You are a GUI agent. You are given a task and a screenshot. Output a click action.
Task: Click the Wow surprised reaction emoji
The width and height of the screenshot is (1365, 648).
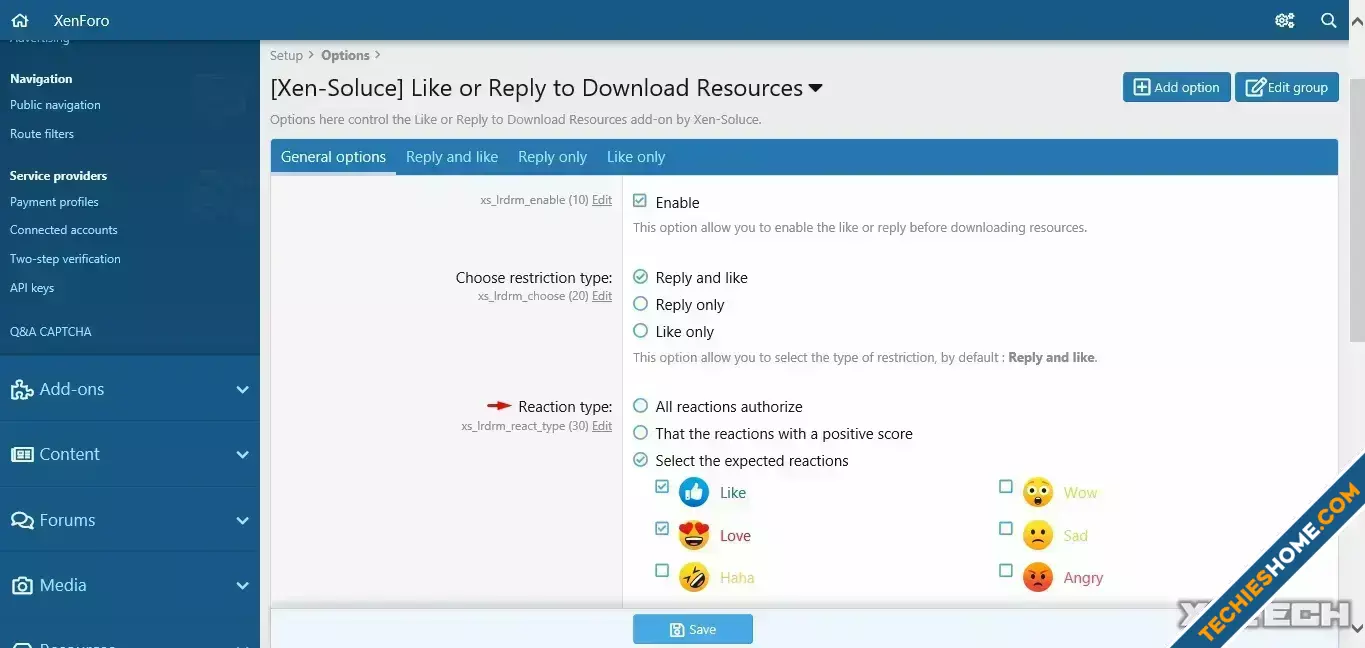pos(1038,492)
